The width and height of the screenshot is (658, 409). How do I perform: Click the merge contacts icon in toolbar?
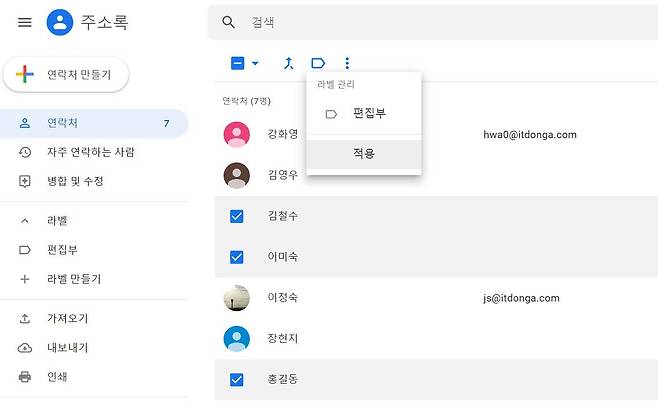[x=289, y=63]
